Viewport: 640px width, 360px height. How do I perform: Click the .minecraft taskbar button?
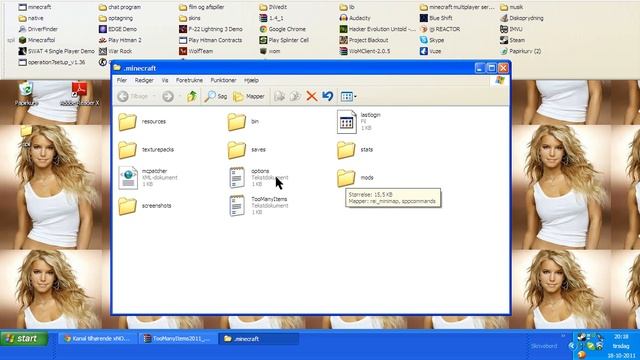coord(259,339)
